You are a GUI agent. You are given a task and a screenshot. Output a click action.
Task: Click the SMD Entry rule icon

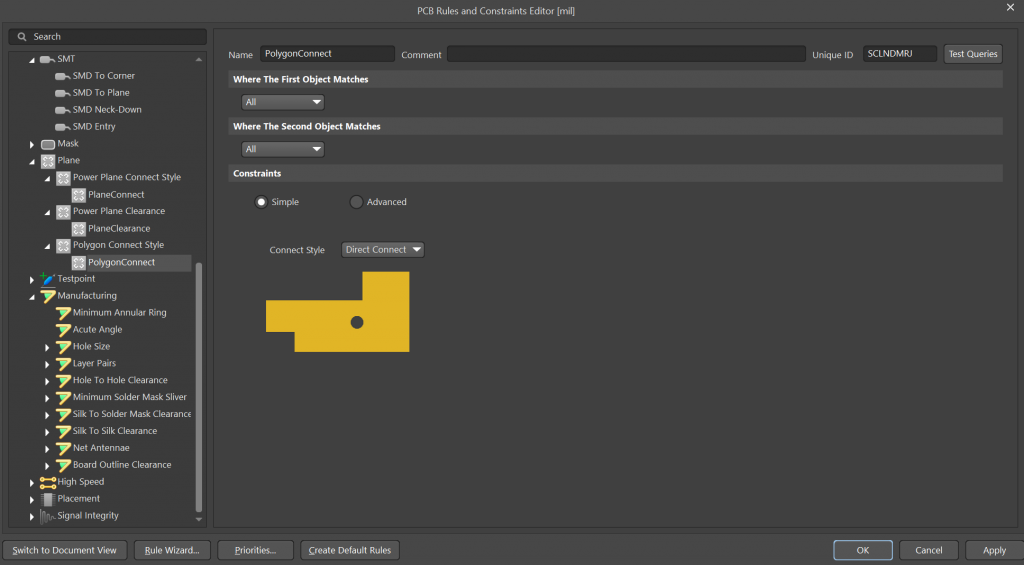(x=63, y=127)
